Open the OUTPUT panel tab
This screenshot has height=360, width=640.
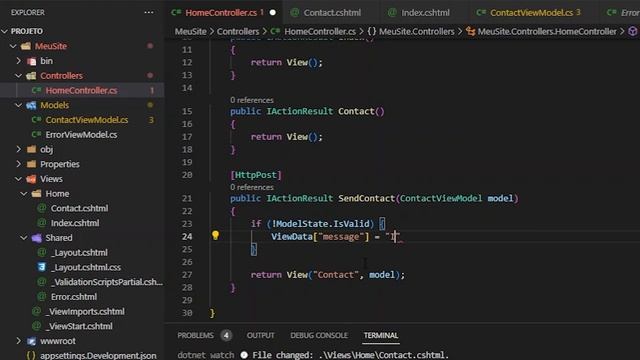[260, 336]
